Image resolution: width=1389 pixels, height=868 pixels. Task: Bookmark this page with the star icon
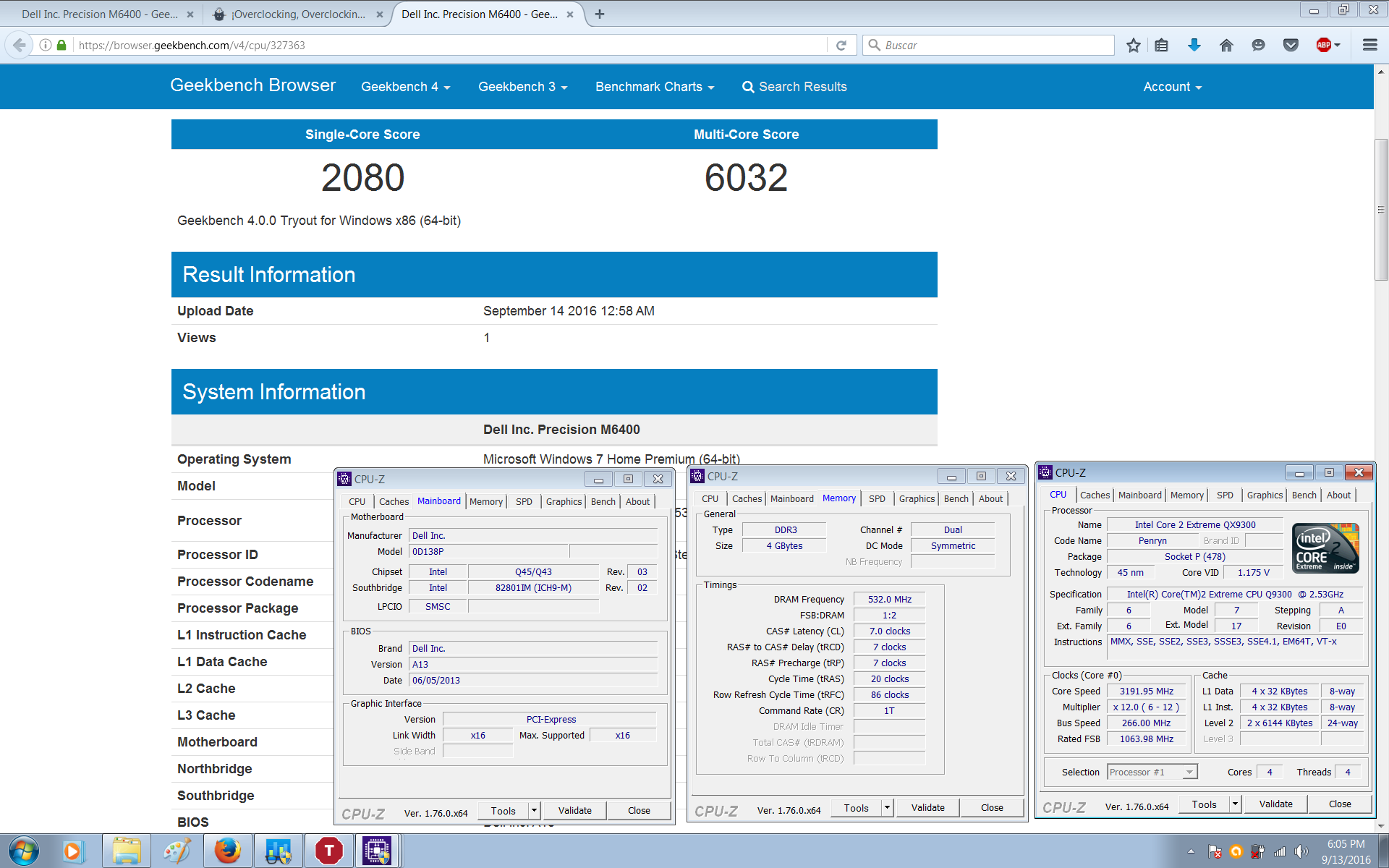1134,46
